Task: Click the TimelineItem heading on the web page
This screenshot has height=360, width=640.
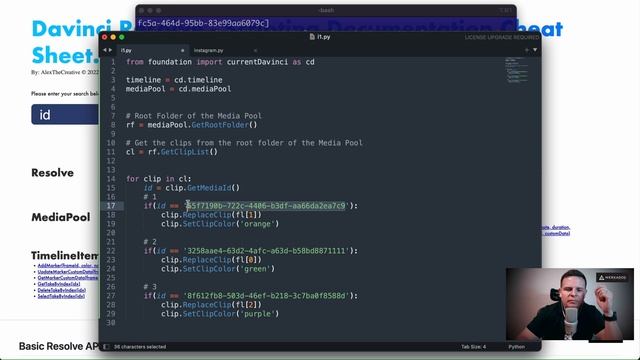Action: [x=65, y=256]
